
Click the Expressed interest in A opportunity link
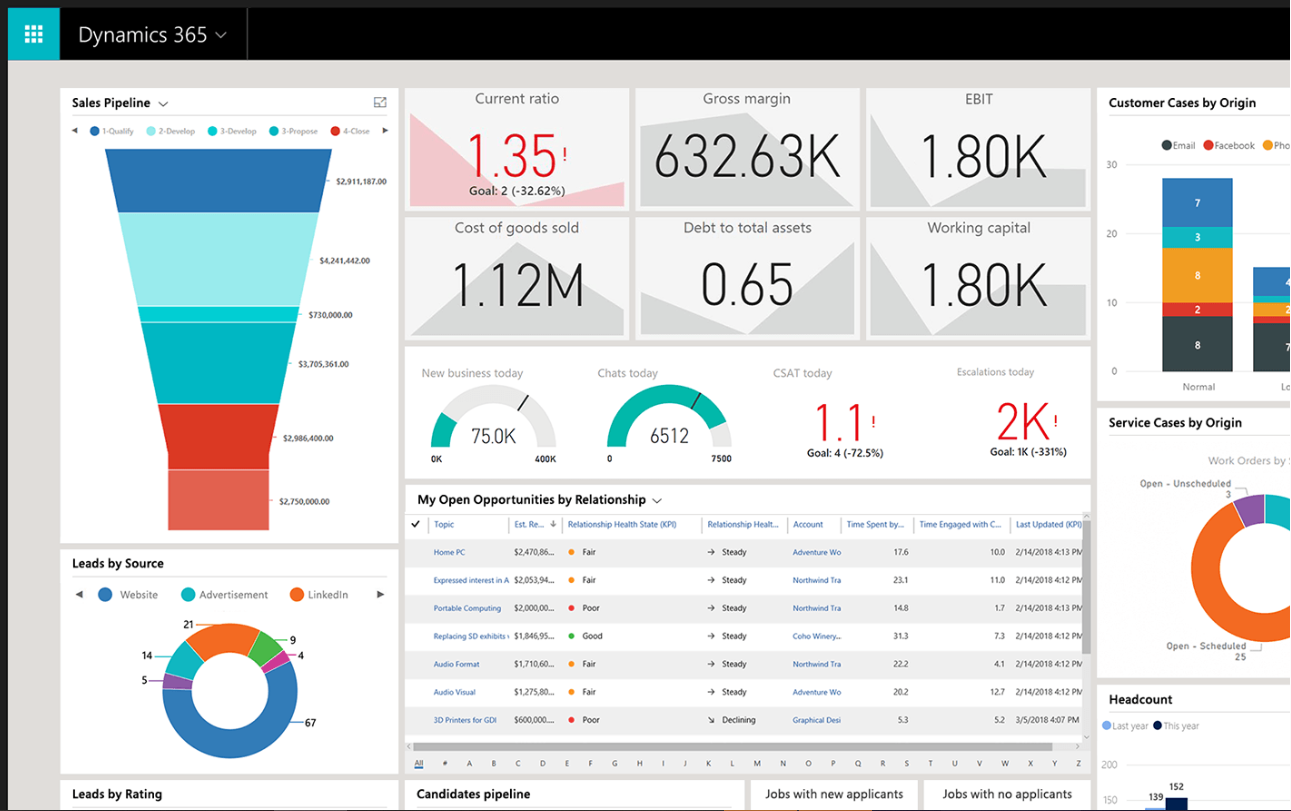[x=471, y=580]
